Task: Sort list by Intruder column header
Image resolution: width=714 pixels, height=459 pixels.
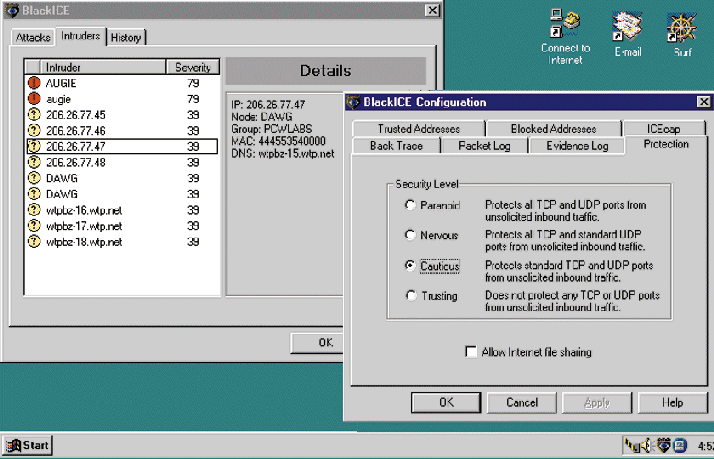Action: (x=103, y=67)
